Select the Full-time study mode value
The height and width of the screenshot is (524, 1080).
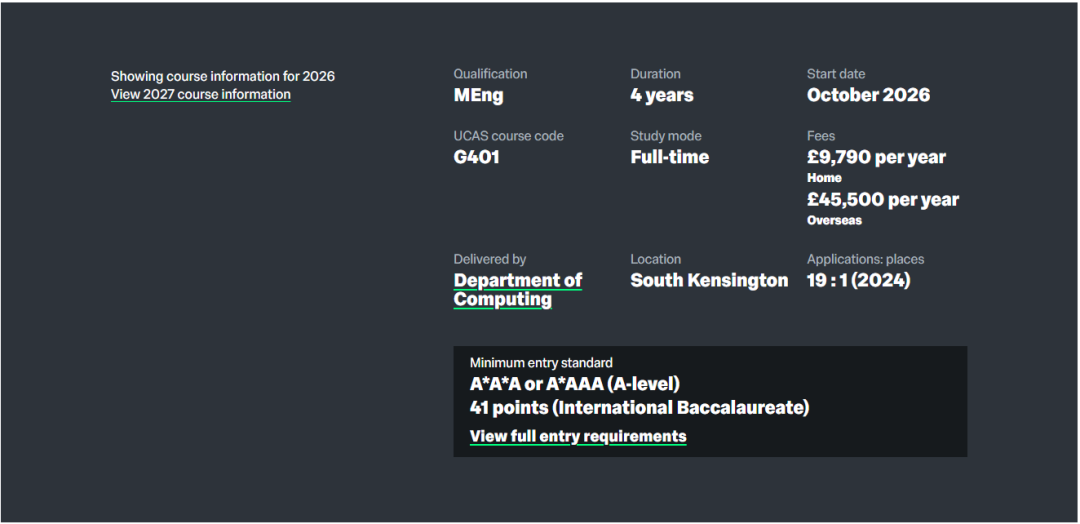[x=669, y=158]
